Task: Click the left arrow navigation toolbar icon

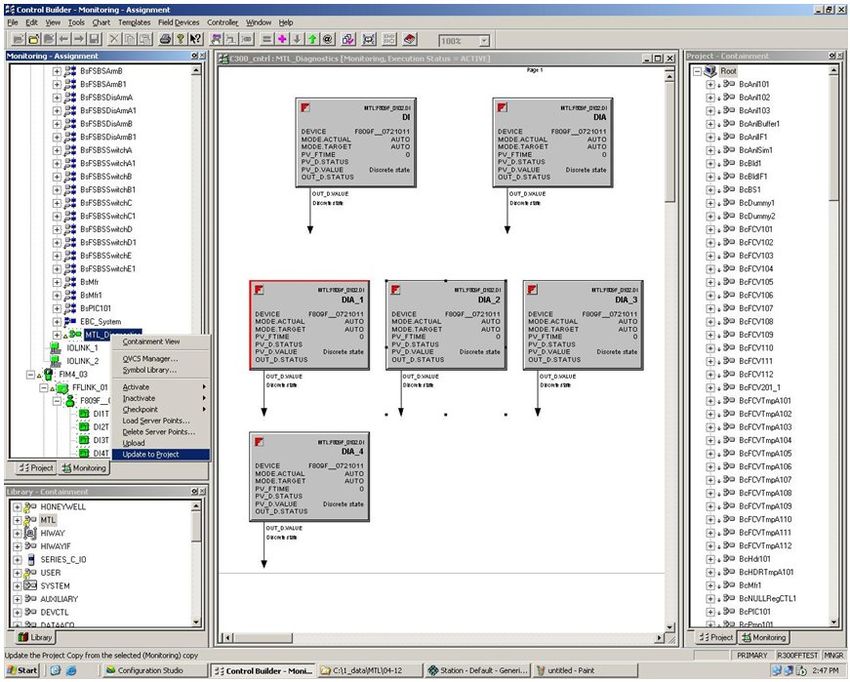Action: 64,39
